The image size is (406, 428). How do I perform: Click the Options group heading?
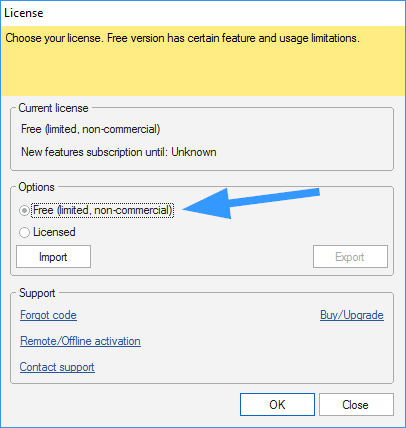click(x=36, y=187)
